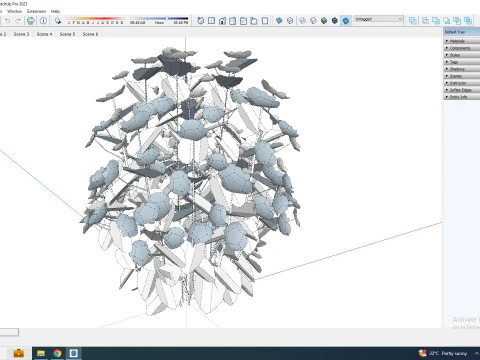The width and height of the screenshot is (480, 360).
Task: Open the Untagged tag dropdown
Action: tap(379, 19)
